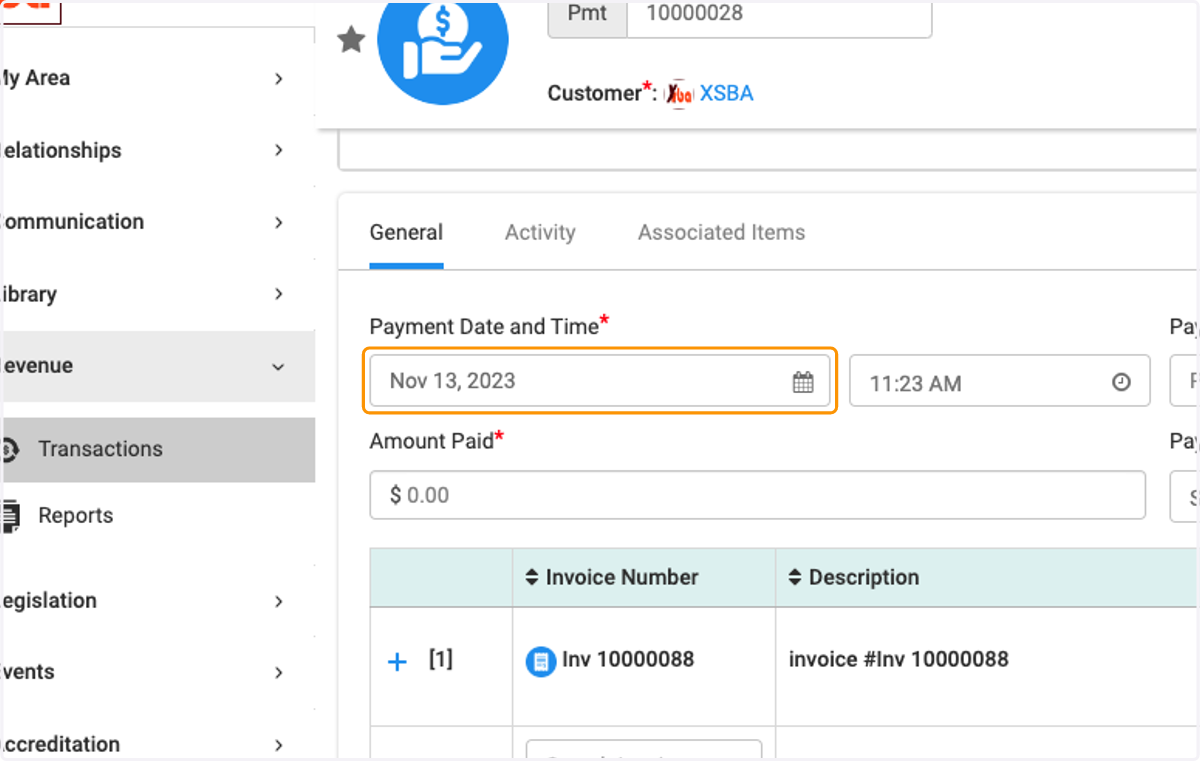Image resolution: width=1200 pixels, height=761 pixels.
Task: Click the Reports sidebar icon
Action: coord(10,516)
